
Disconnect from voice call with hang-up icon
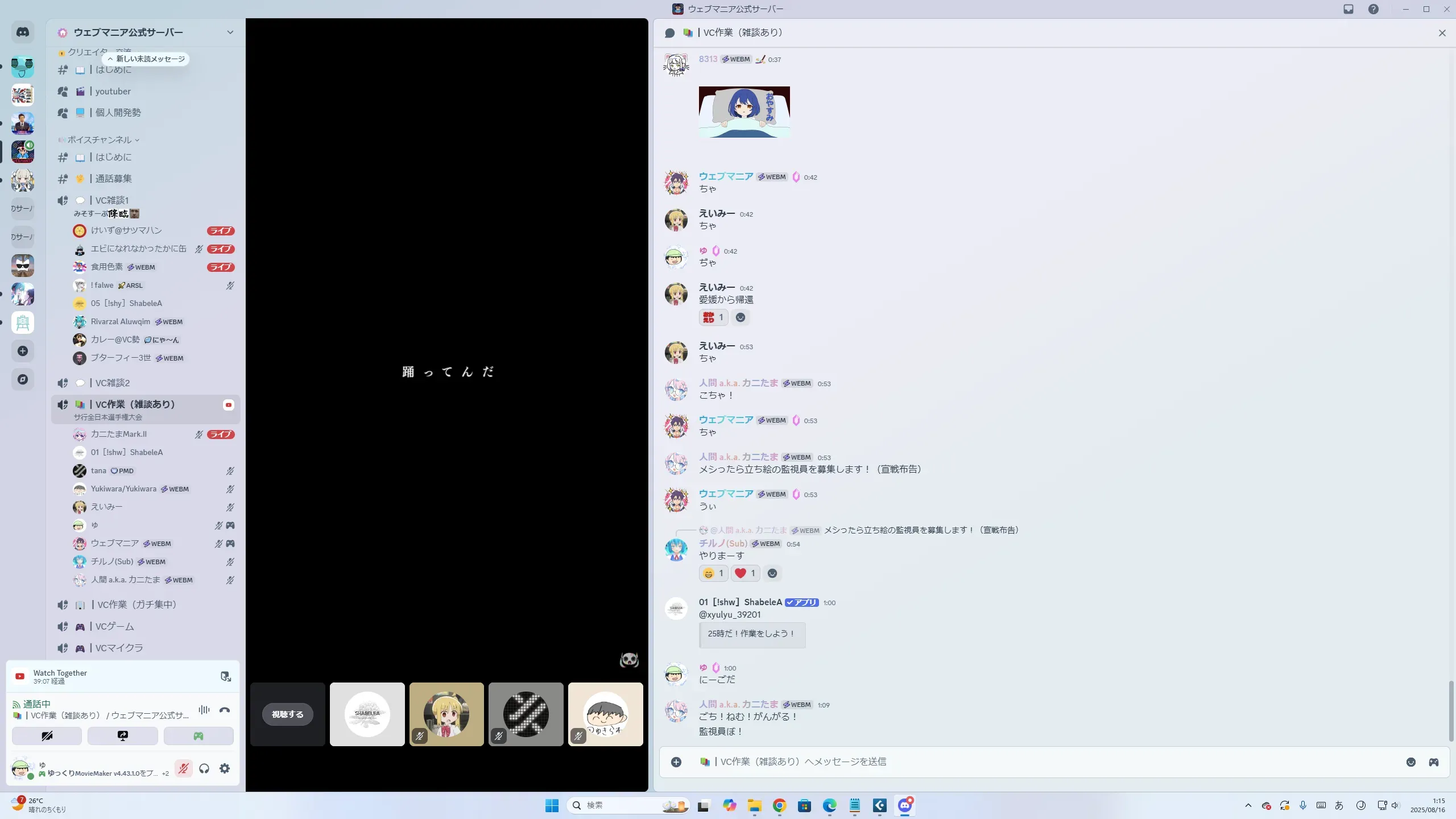click(225, 710)
